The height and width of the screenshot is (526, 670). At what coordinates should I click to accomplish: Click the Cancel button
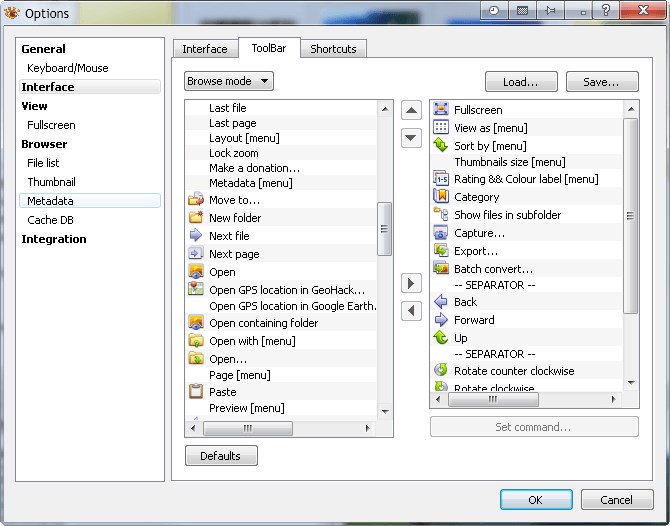(617, 500)
